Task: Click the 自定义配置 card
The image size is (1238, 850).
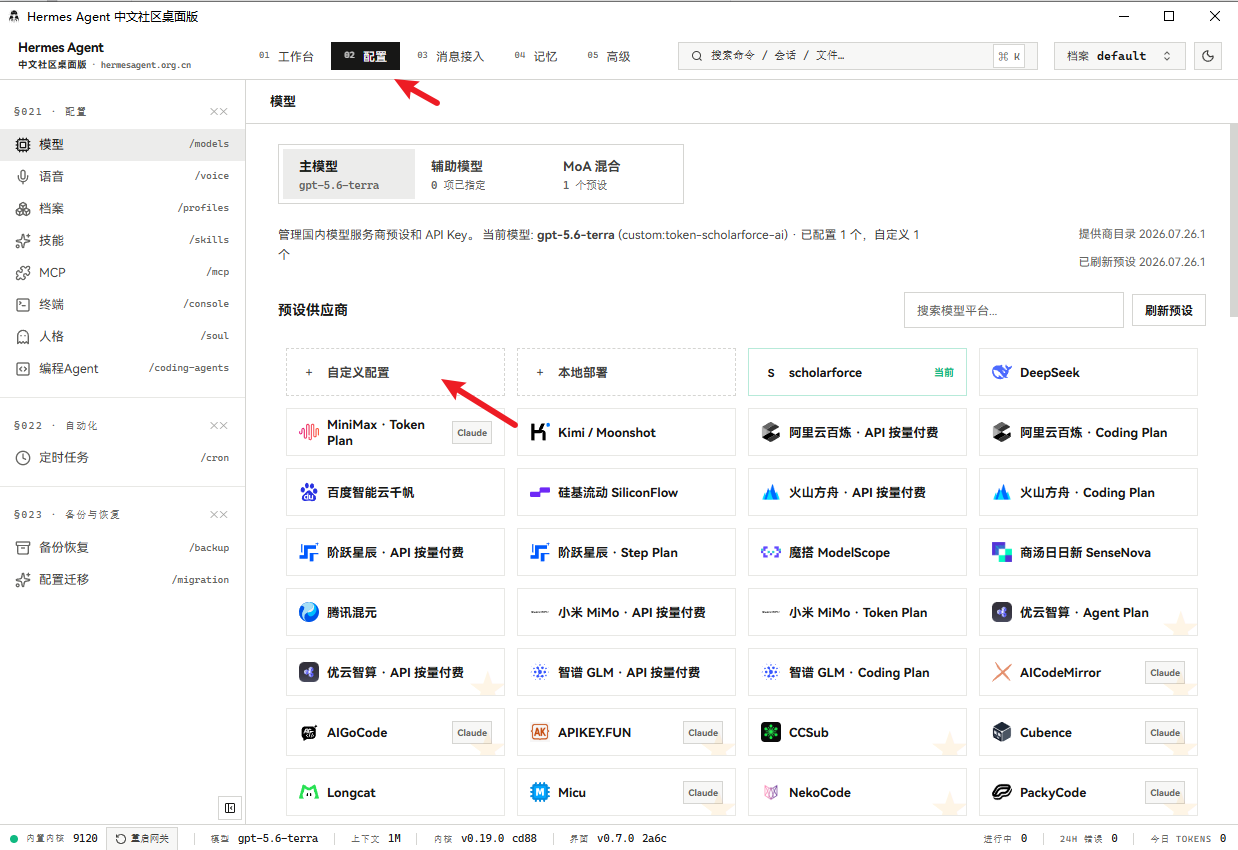Action: (x=395, y=372)
